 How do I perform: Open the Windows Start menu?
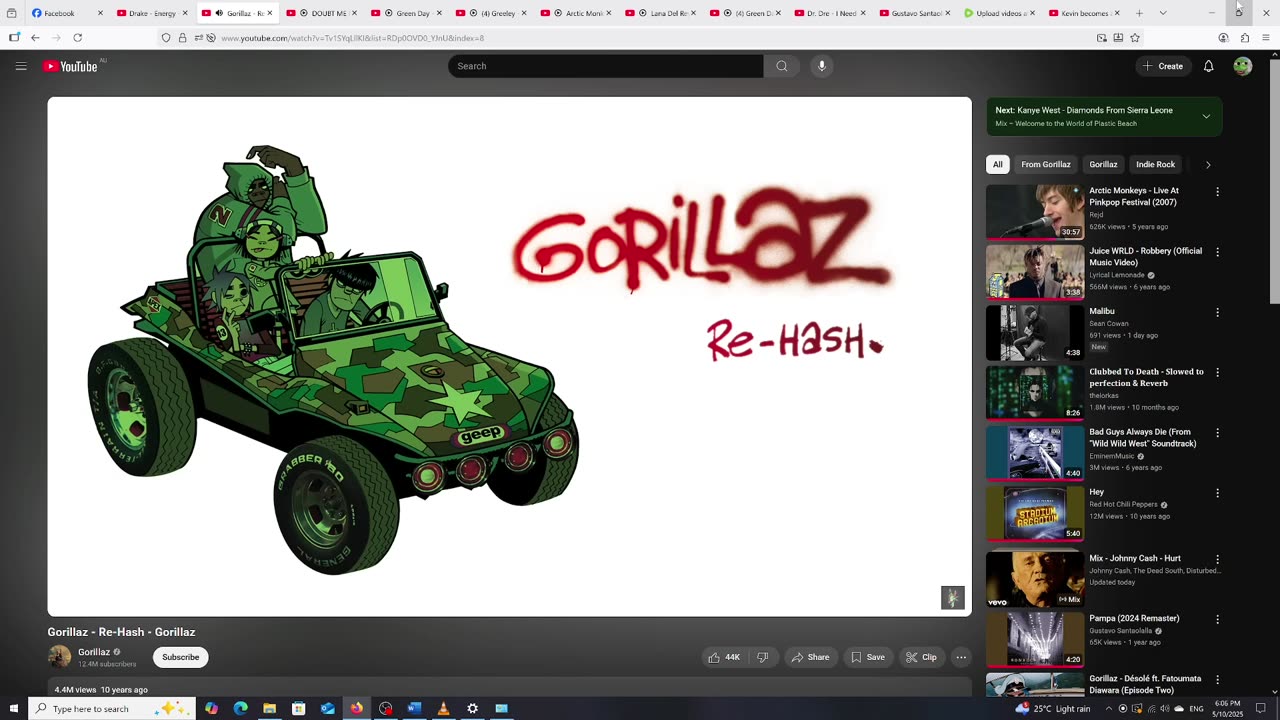[13, 708]
